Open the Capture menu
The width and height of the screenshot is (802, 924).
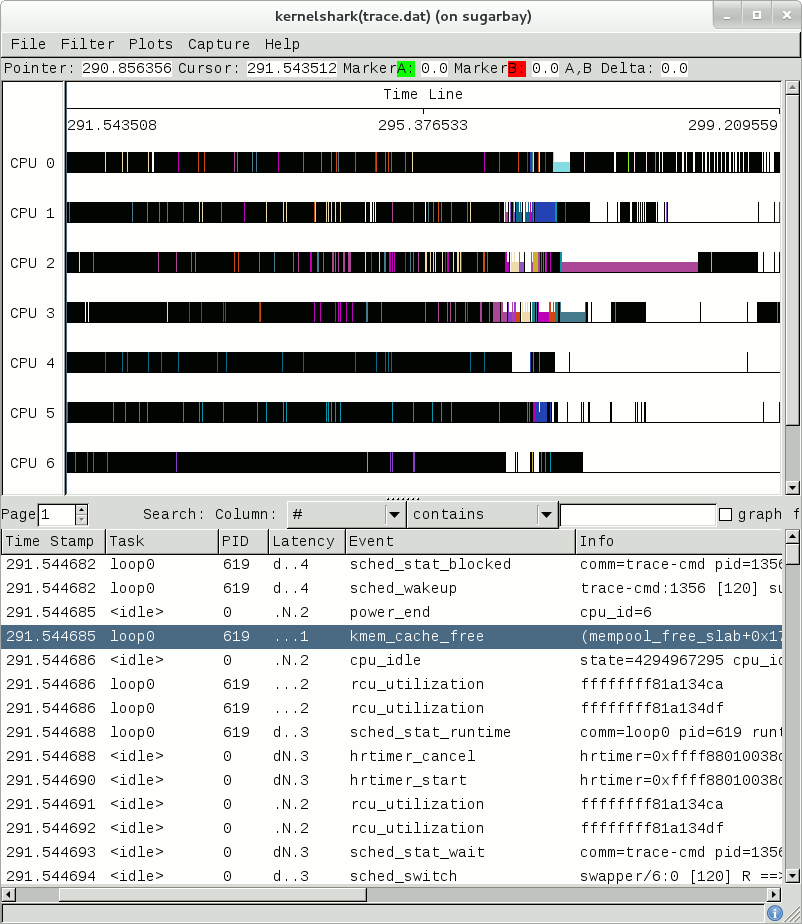[x=218, y=44]
